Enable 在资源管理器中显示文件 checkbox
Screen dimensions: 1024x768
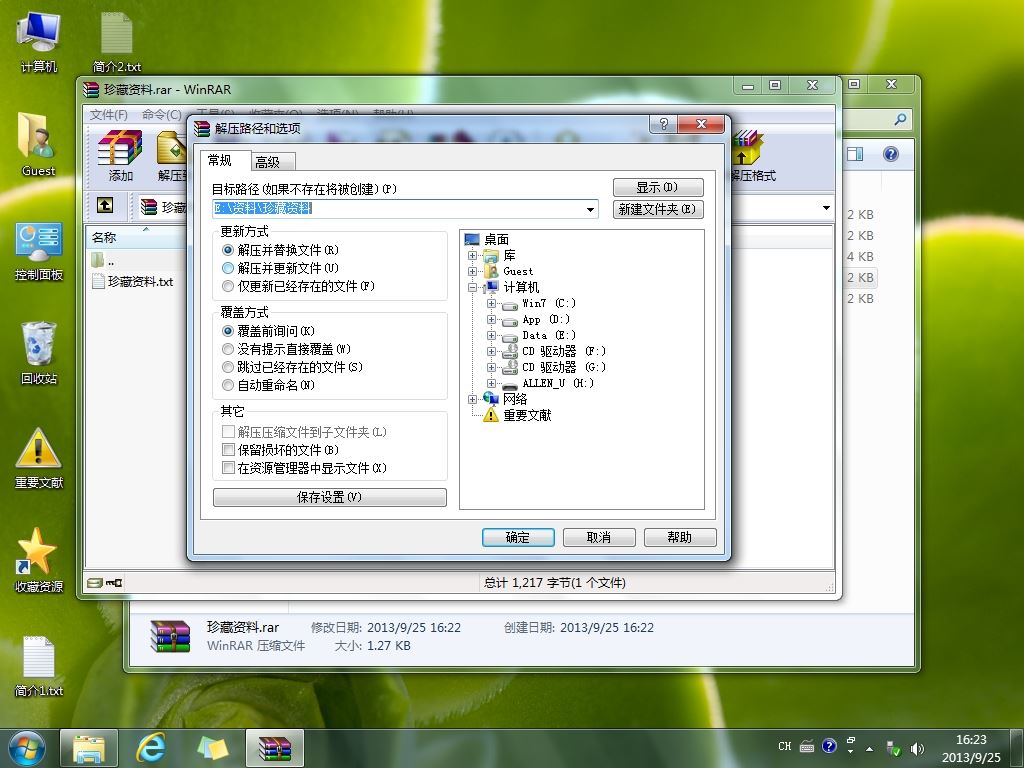point(228,468)
